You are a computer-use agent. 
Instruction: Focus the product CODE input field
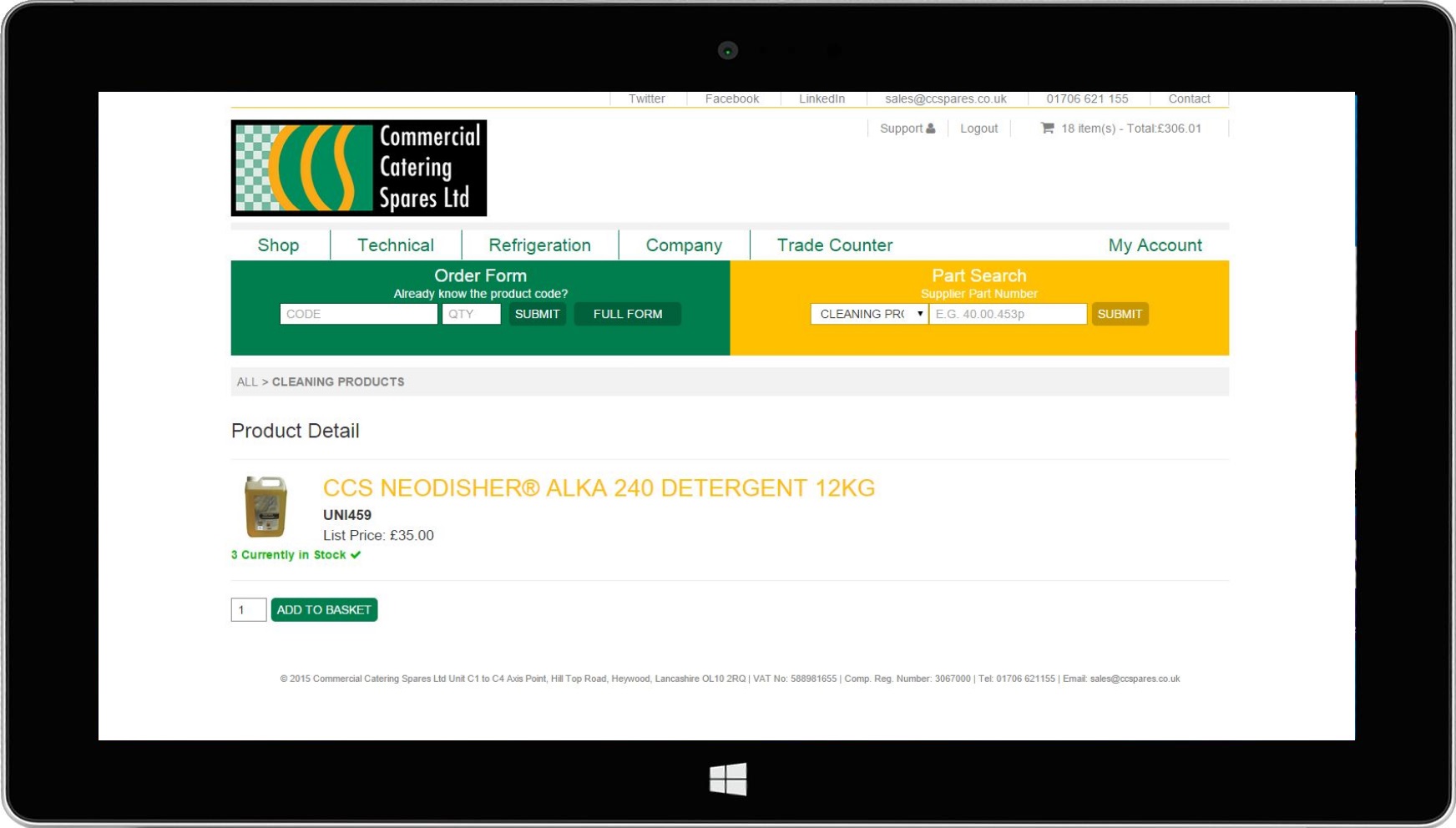pyautogui.click(x=358, y=314)
